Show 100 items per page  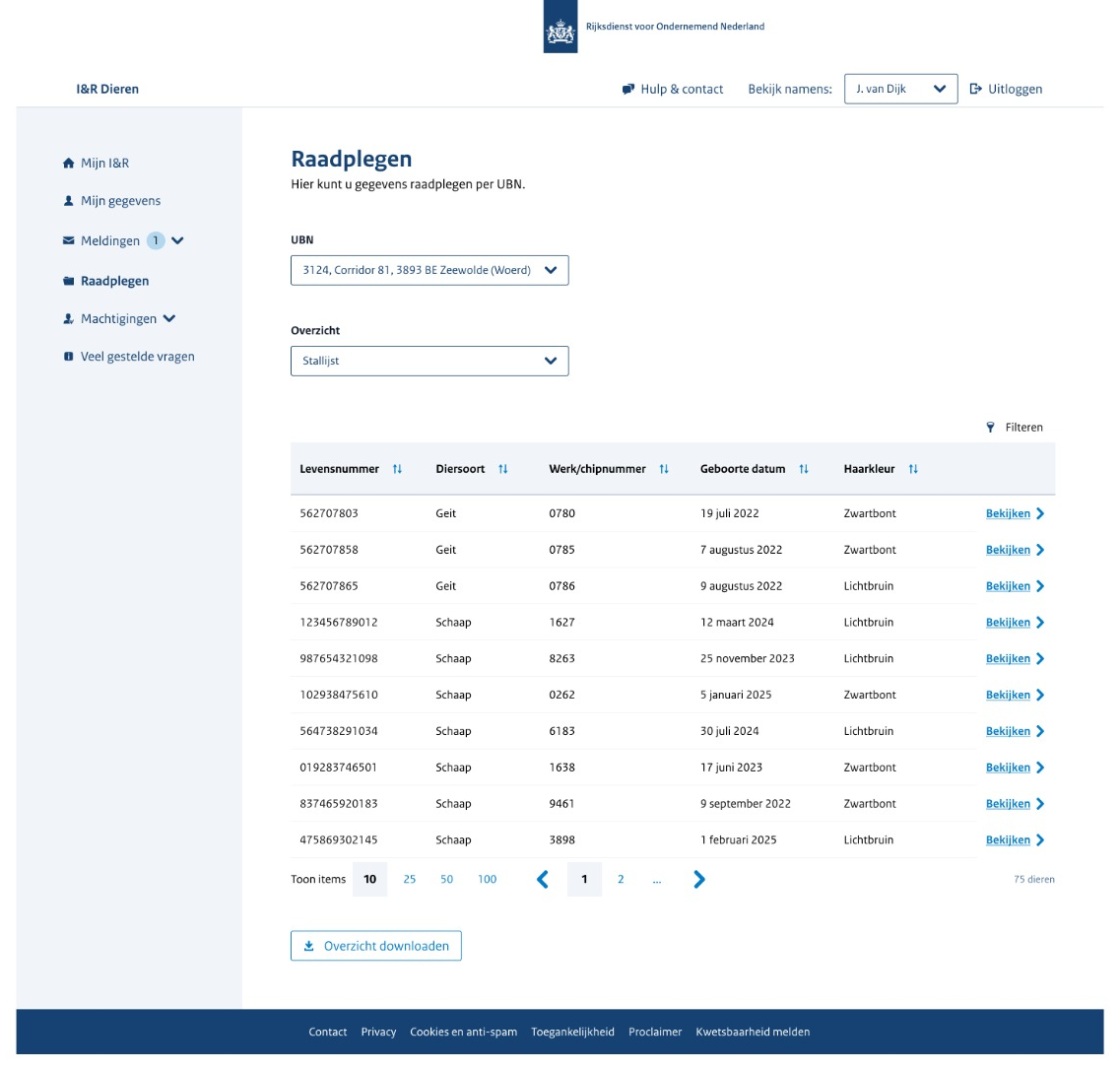(488, 879)
